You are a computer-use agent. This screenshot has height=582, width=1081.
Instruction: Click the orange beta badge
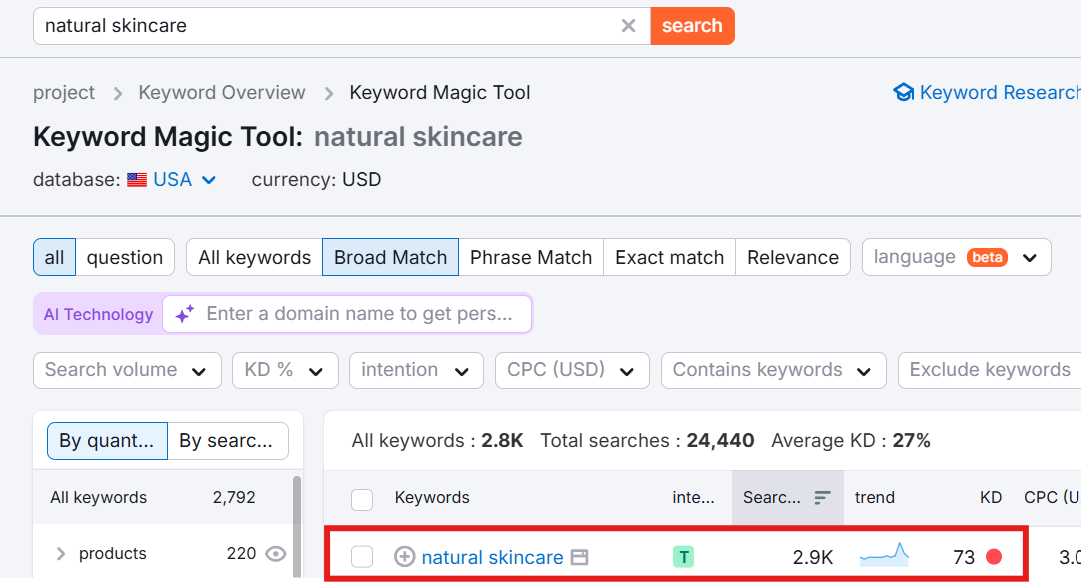987,257
